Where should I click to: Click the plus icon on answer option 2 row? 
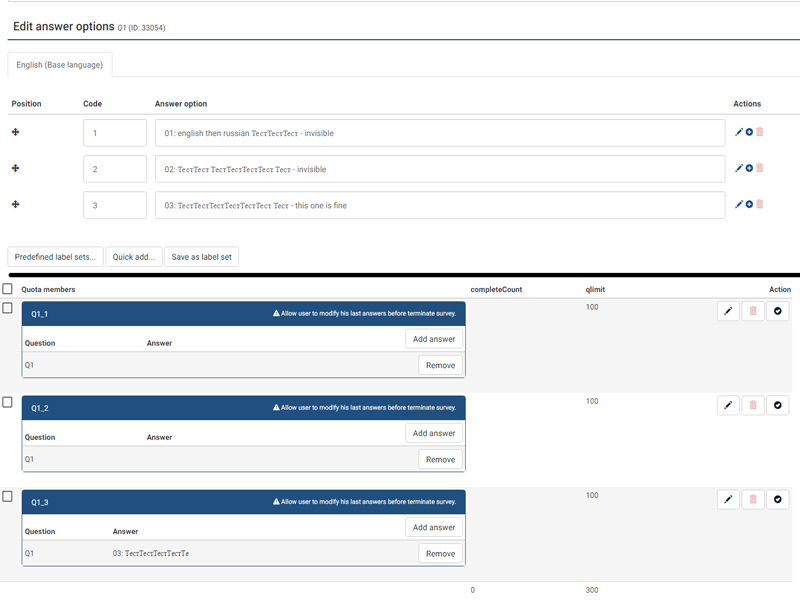point(749,168)
